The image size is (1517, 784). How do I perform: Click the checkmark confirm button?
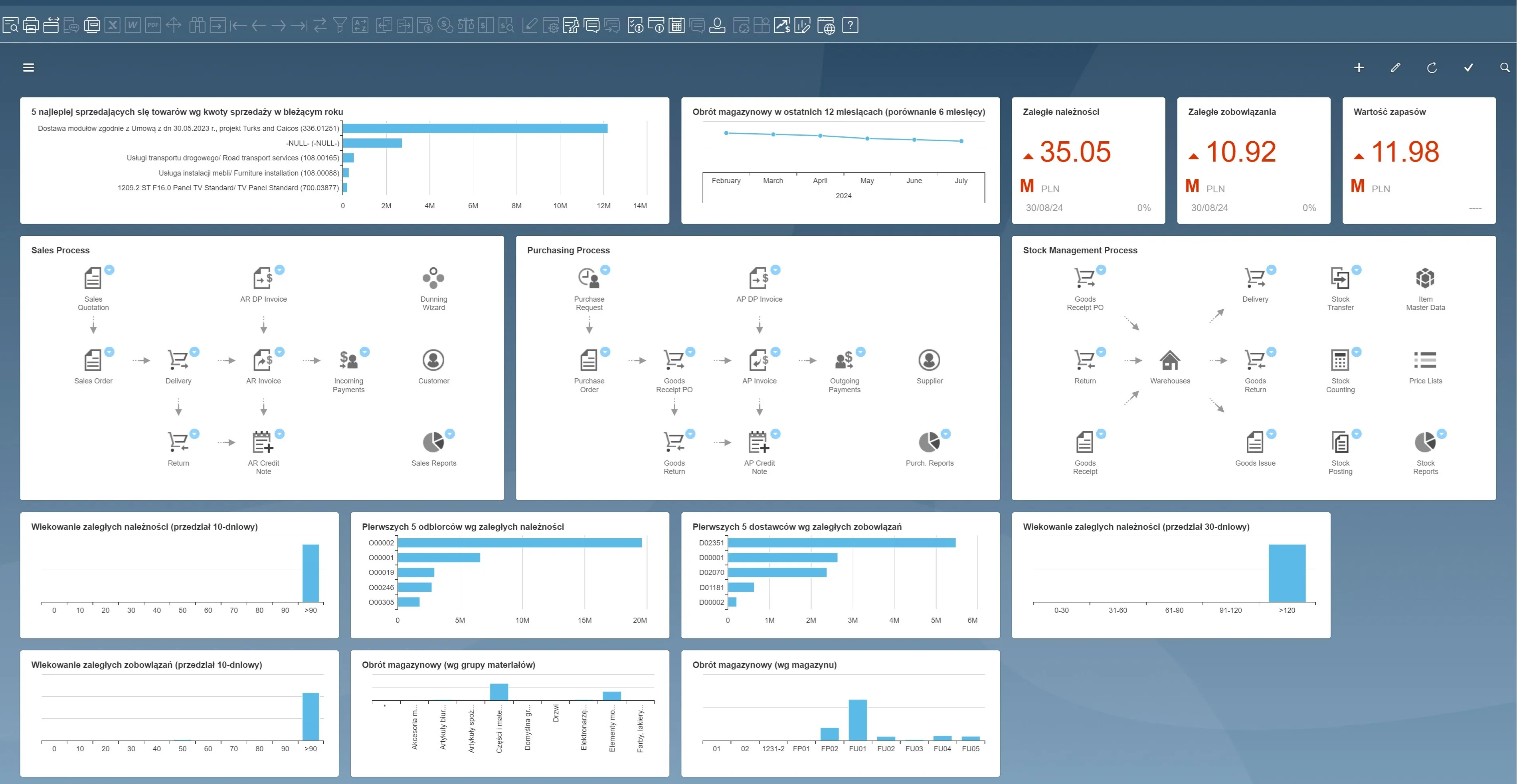(x=1468, y=68)
